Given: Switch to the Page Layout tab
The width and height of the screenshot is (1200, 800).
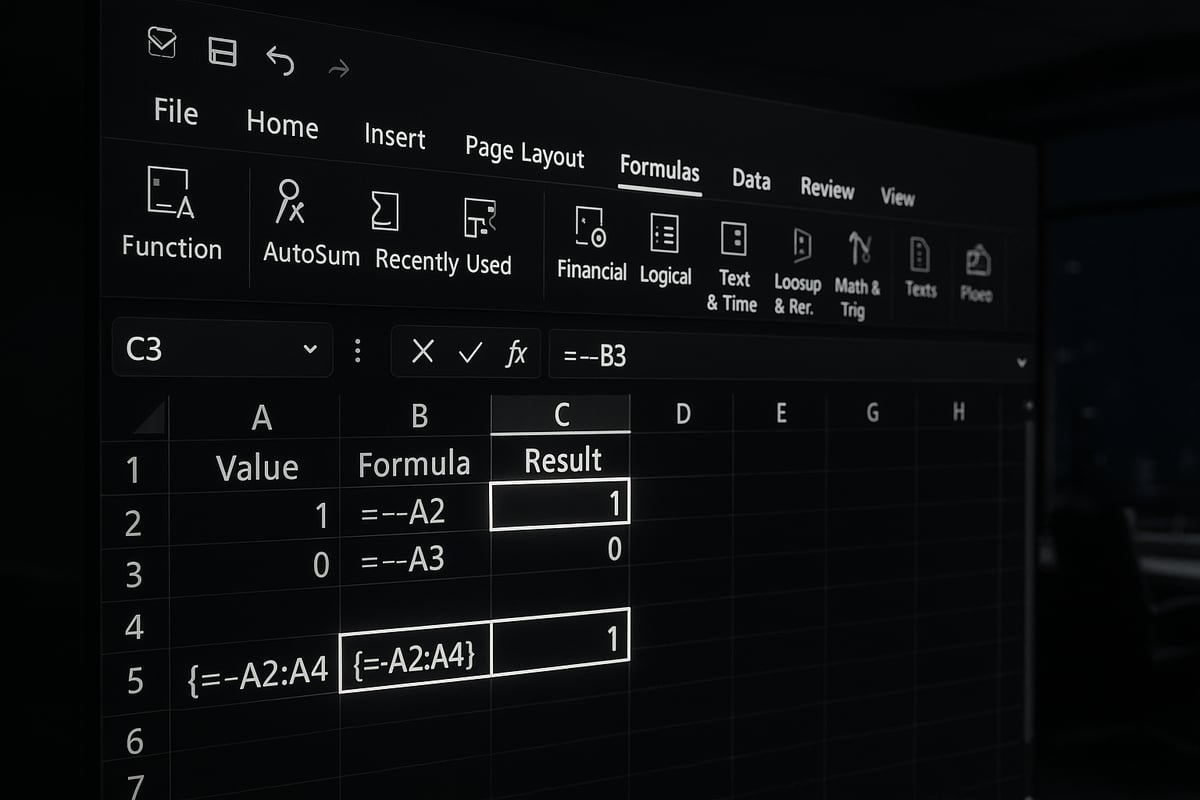Looking at the screenshot, I should tap(524, 152).
